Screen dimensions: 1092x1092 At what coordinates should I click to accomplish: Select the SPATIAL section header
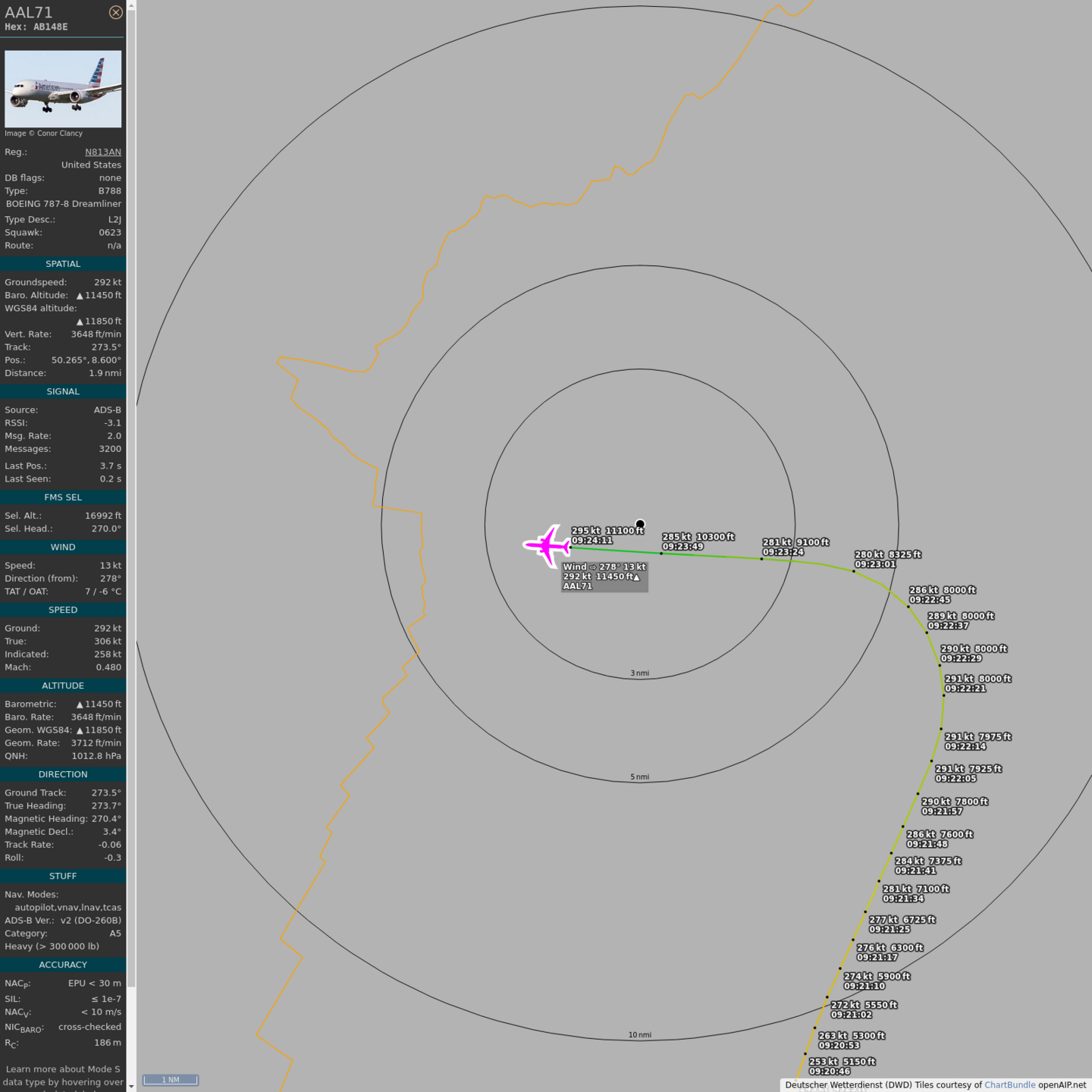tap(63, 264)
